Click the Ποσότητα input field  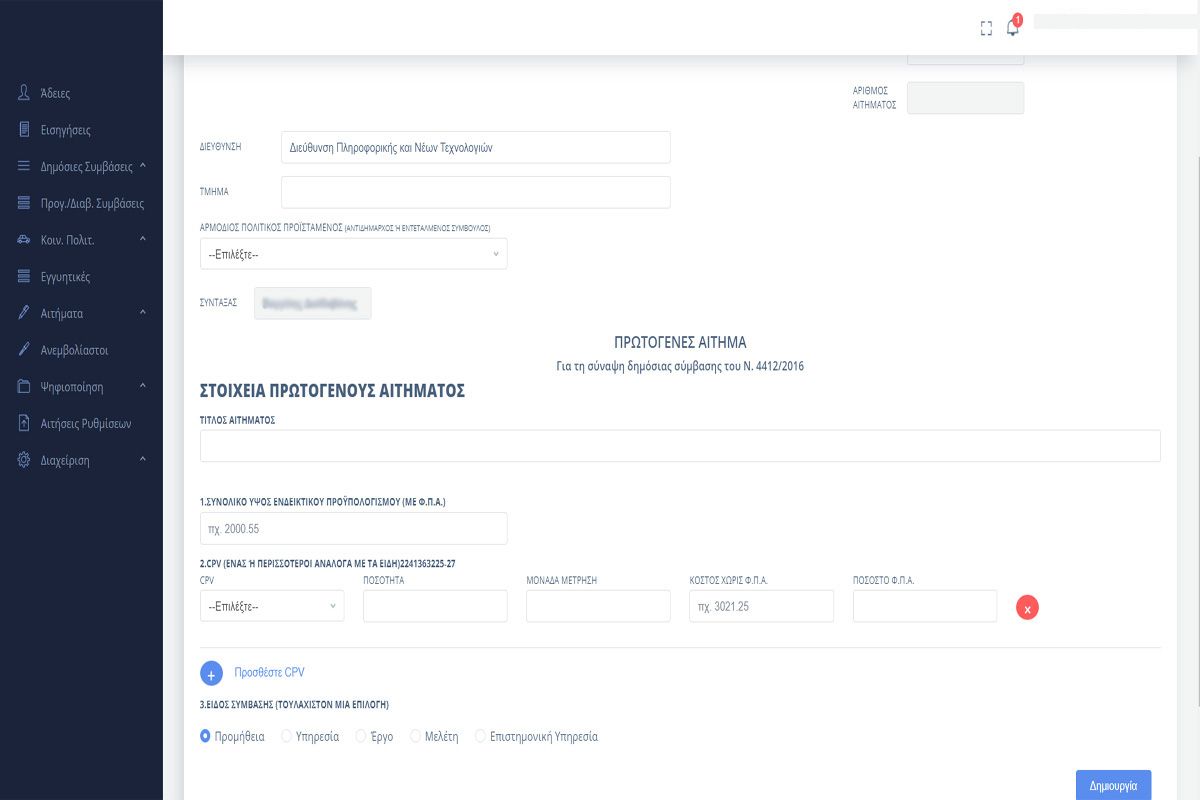pyautogui.click(x=435, y=606)
